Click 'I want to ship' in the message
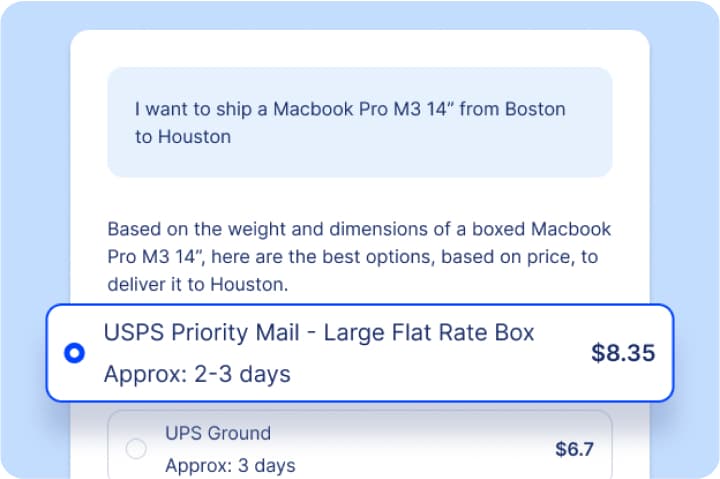 click(189, 109)
